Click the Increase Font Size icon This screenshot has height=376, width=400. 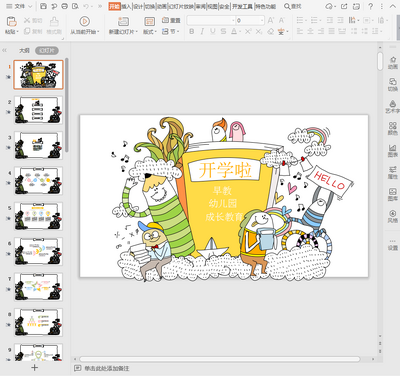(271, 21)
